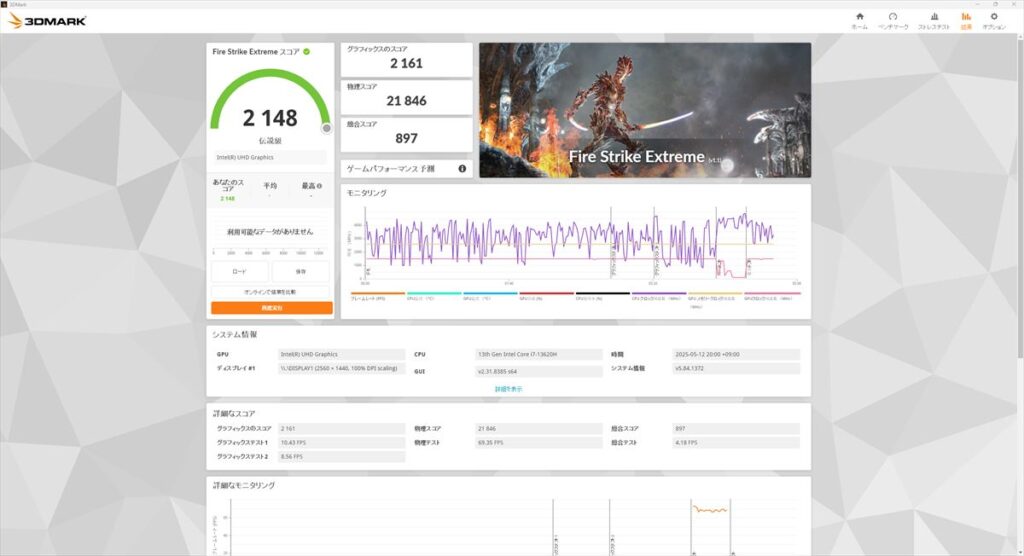The image size is (1024, 556).
Task: Click the 2025-05-12 20:00 +09:00 time field
Action: pyautogui.click(x=736, y=354)
